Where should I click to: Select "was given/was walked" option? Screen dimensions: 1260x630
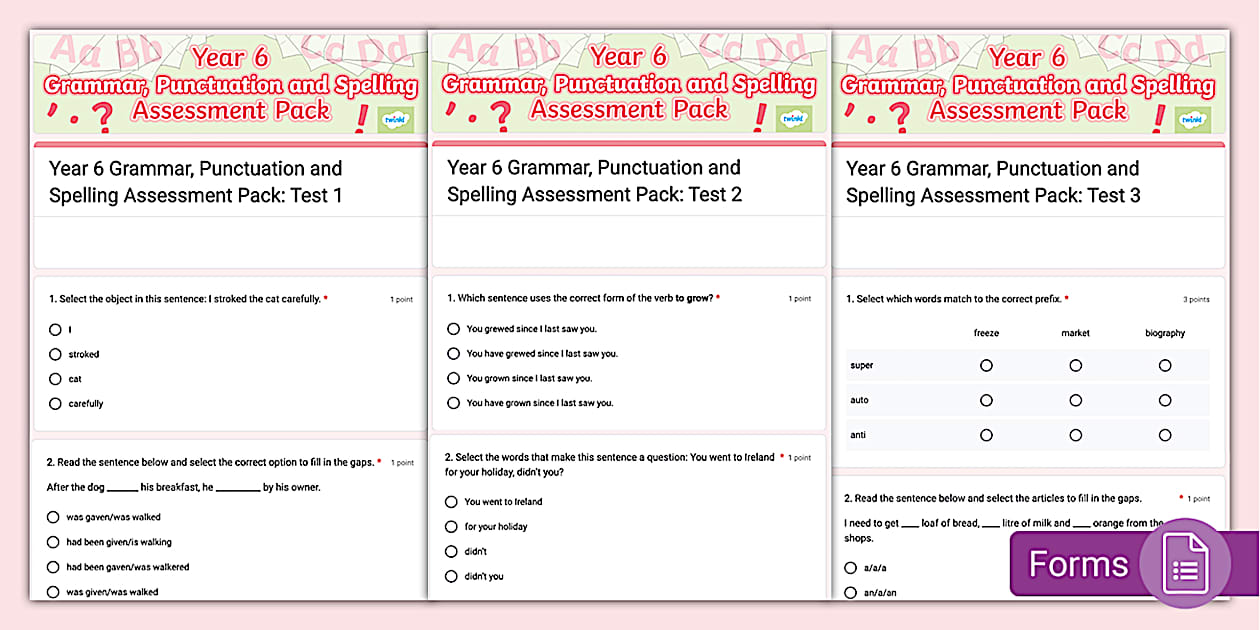point(53,590)
